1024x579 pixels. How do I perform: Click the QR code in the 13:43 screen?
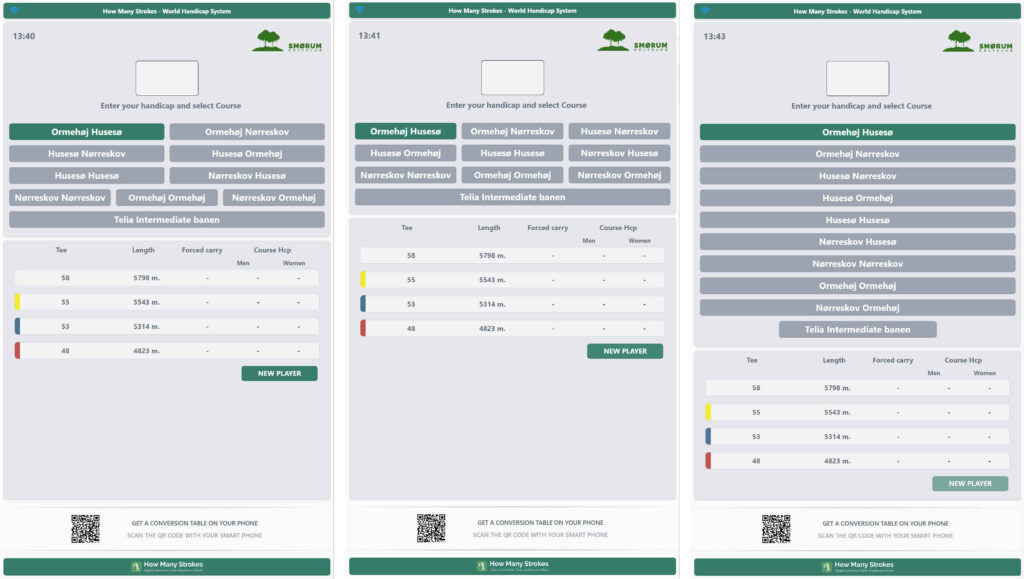pyautogui.click(x=776, y=529)
